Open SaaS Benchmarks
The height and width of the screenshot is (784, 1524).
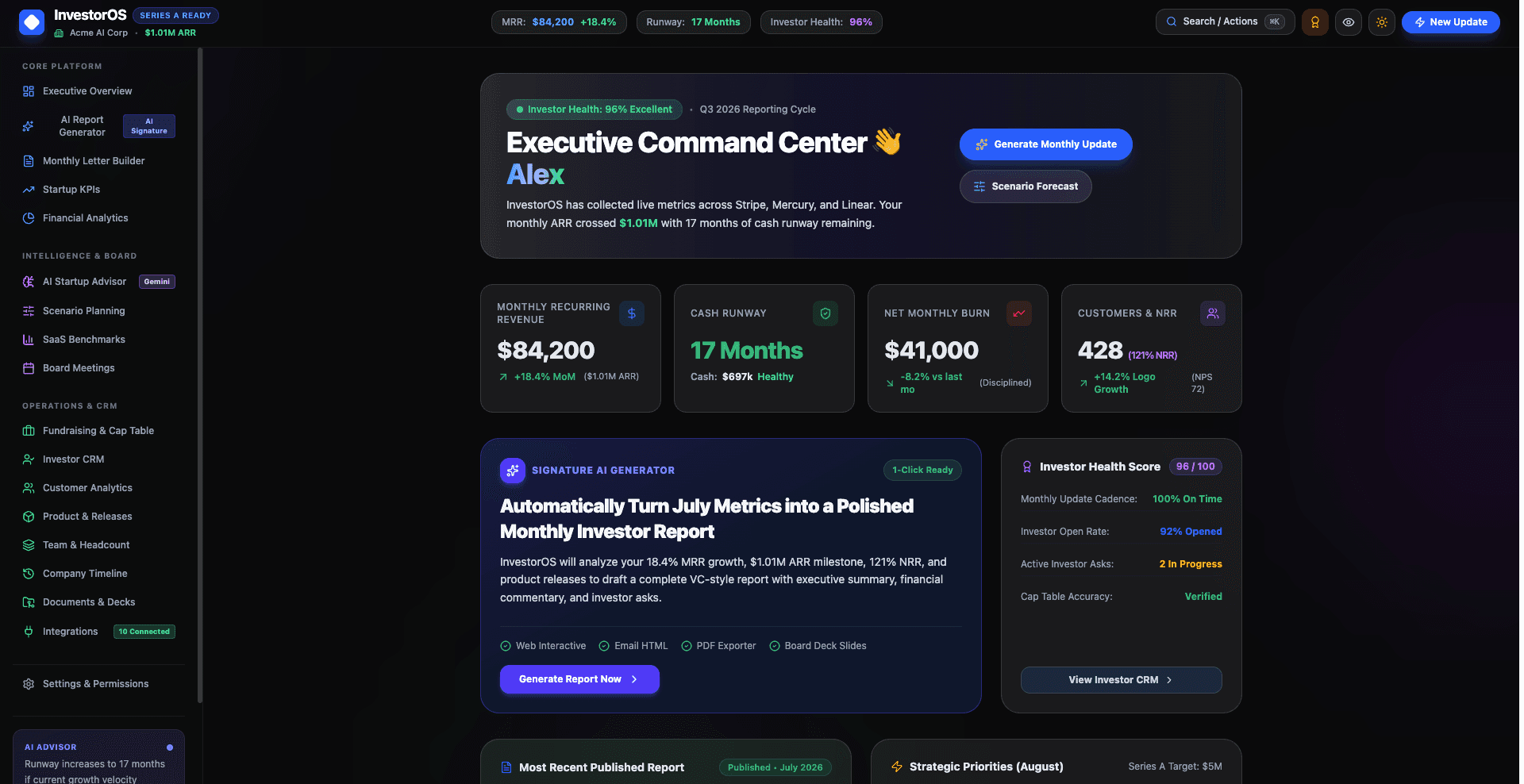click(x=98, y=340)
